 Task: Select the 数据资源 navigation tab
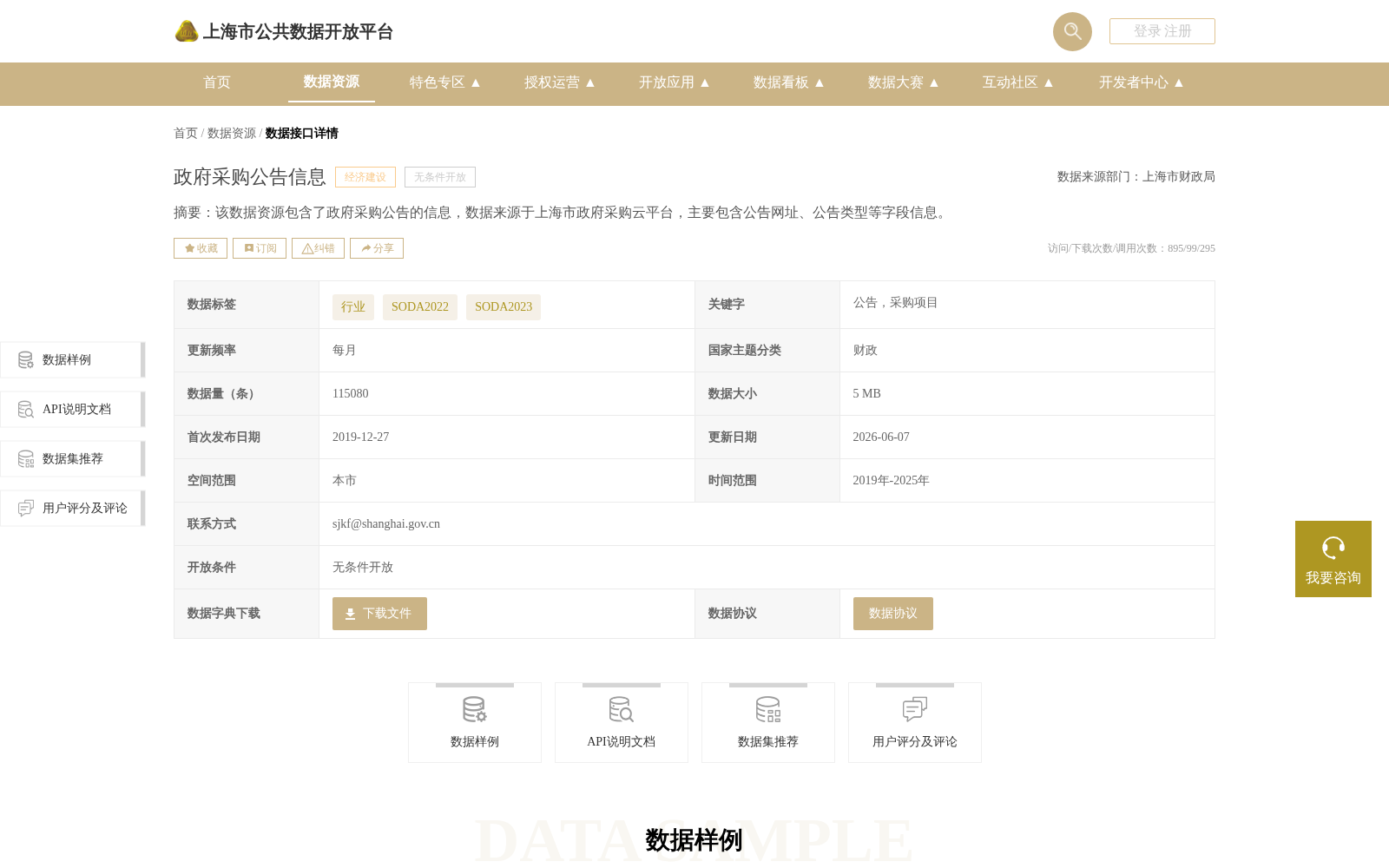point(332,82)
